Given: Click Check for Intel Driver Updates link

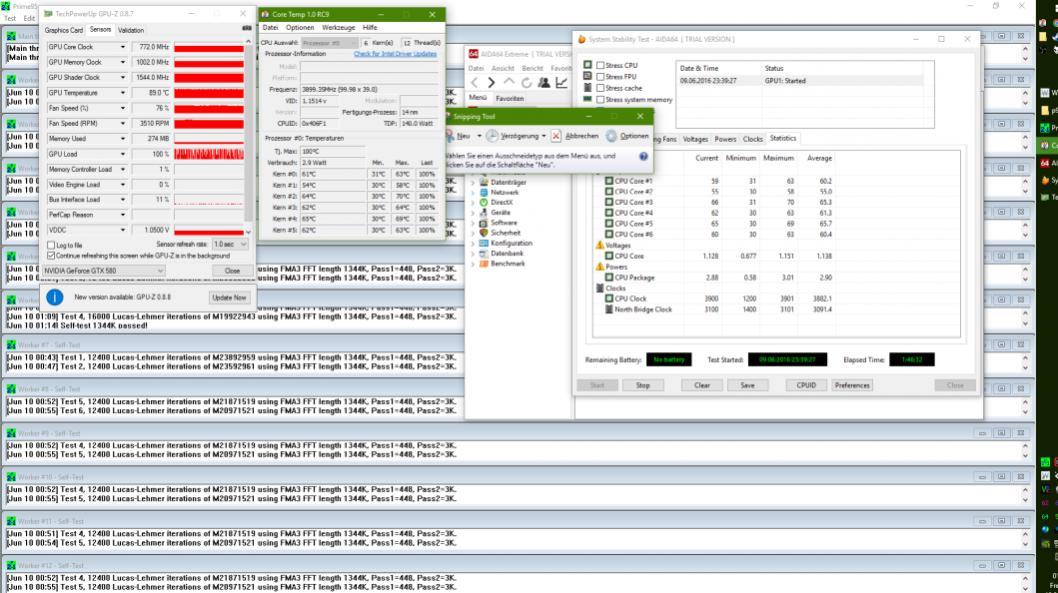Looking at the screenshot, I should [395, 54].
